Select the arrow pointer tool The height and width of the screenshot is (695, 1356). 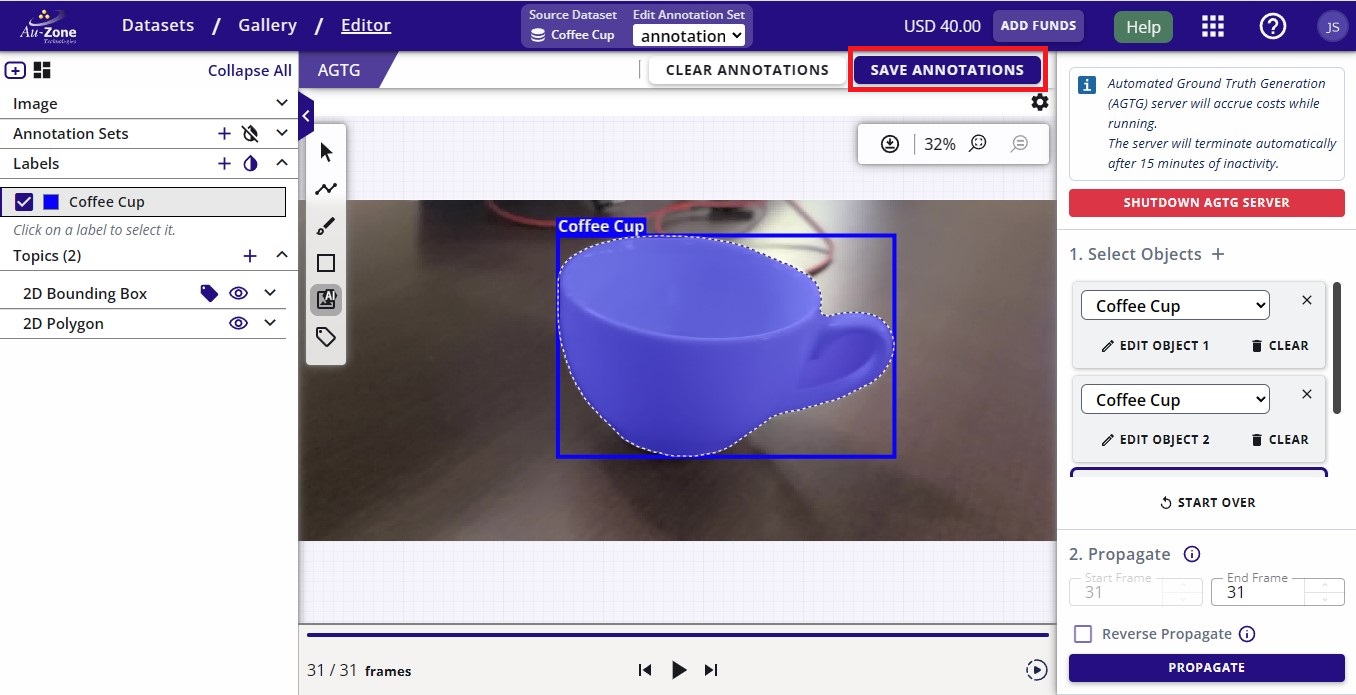pyautogui.click(x=326, y=152)
